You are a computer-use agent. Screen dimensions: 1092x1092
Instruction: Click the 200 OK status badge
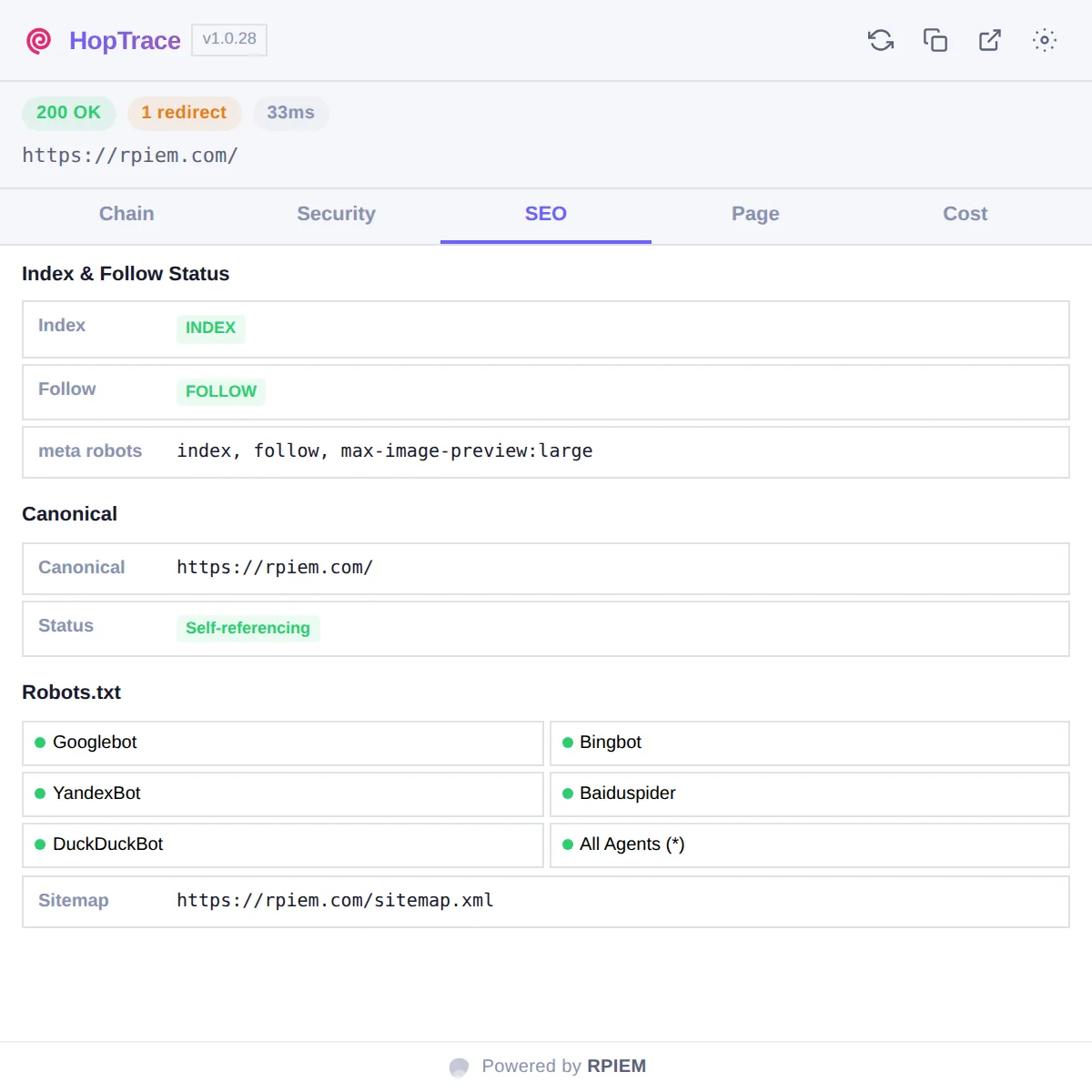pyautogui.click(x=68, y=113)
